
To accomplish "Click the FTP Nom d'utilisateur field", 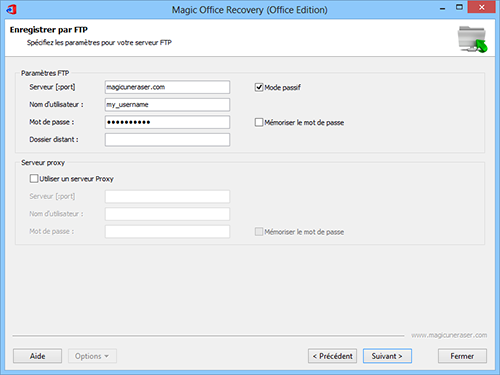I will [x=167, y=105].
